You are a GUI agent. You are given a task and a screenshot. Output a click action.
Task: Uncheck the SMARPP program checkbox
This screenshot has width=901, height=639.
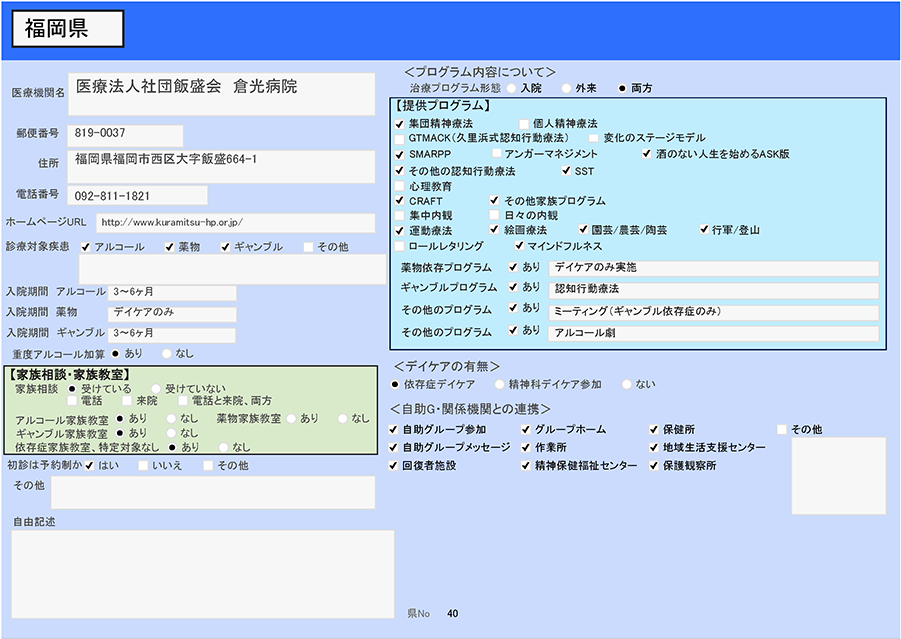400,155
